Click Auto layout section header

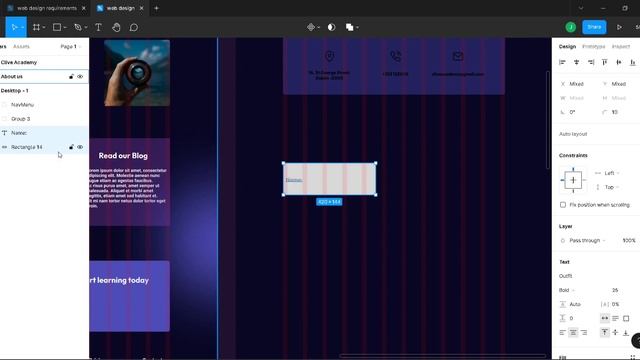tap(573, 134)
